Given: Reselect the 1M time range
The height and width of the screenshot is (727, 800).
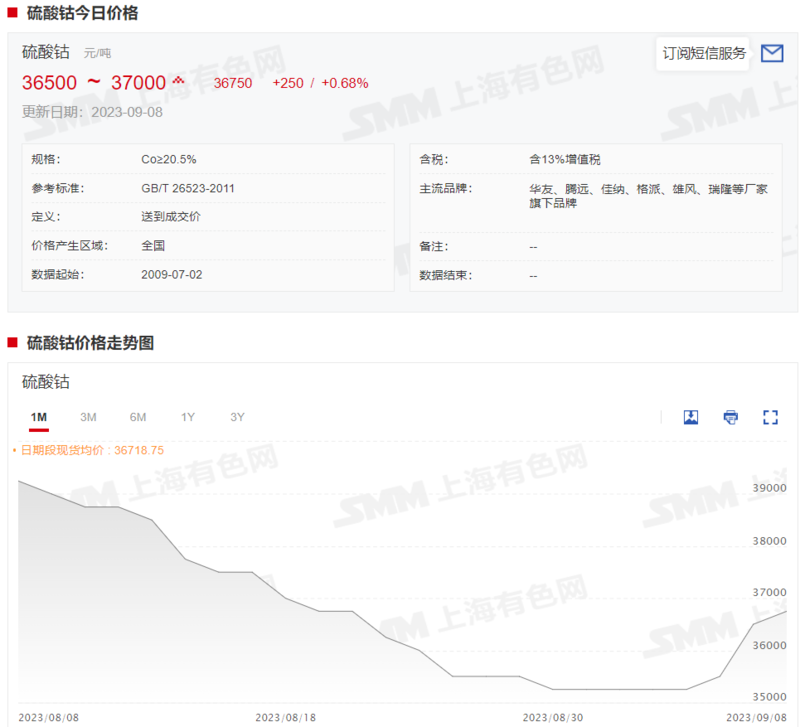Looking at the screenshot, I should (x=39, y=417).
